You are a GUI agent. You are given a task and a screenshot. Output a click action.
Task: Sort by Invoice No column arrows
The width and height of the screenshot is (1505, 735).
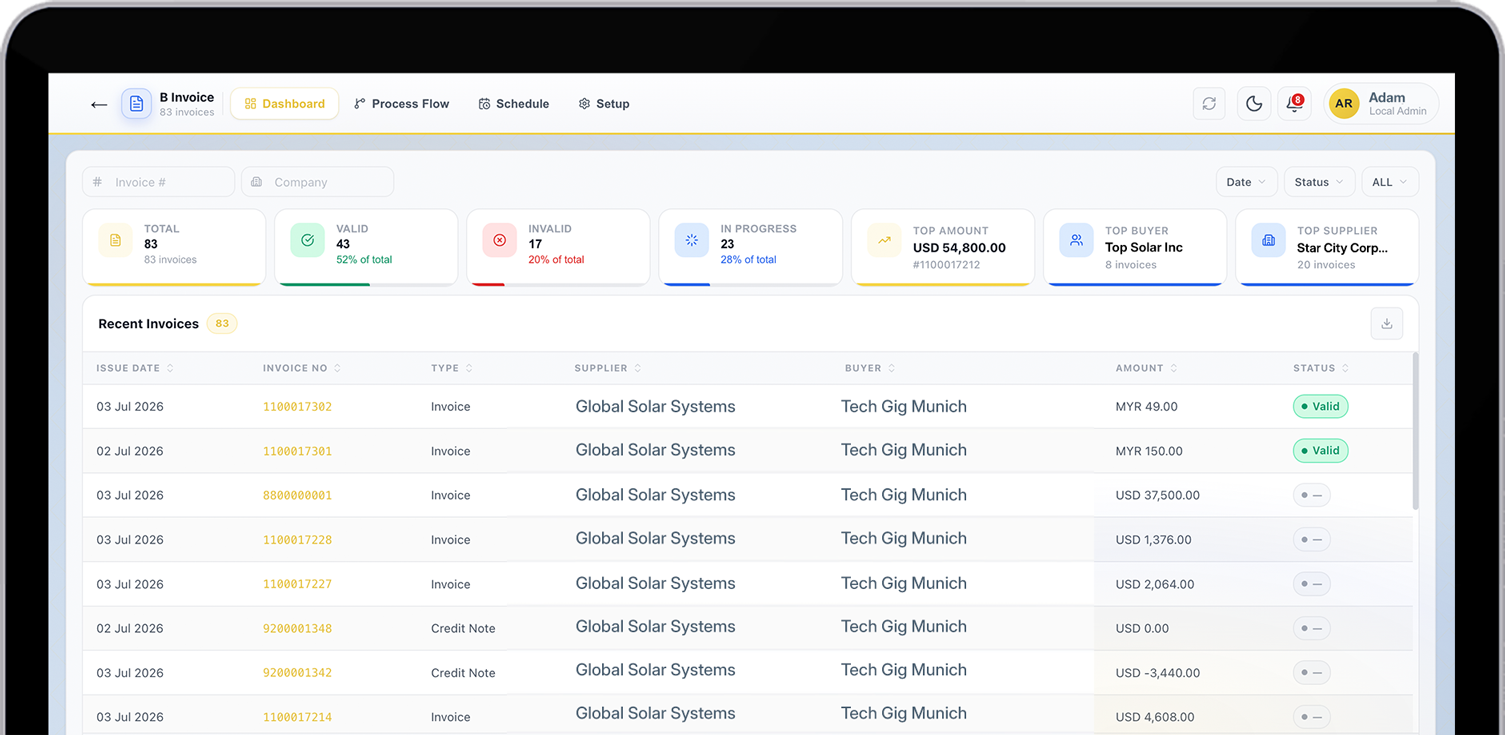(337, 369)
